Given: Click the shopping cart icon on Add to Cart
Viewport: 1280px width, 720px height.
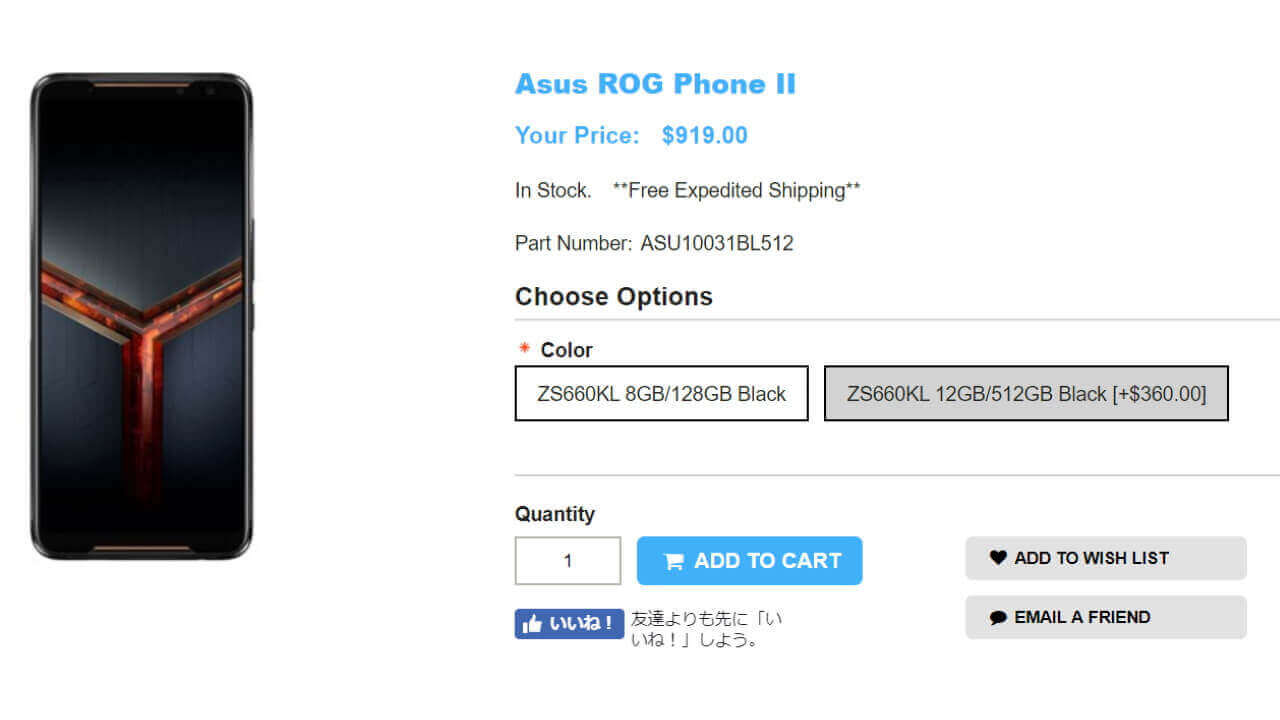Looking at the screenshot, I should tap(674, 561).
